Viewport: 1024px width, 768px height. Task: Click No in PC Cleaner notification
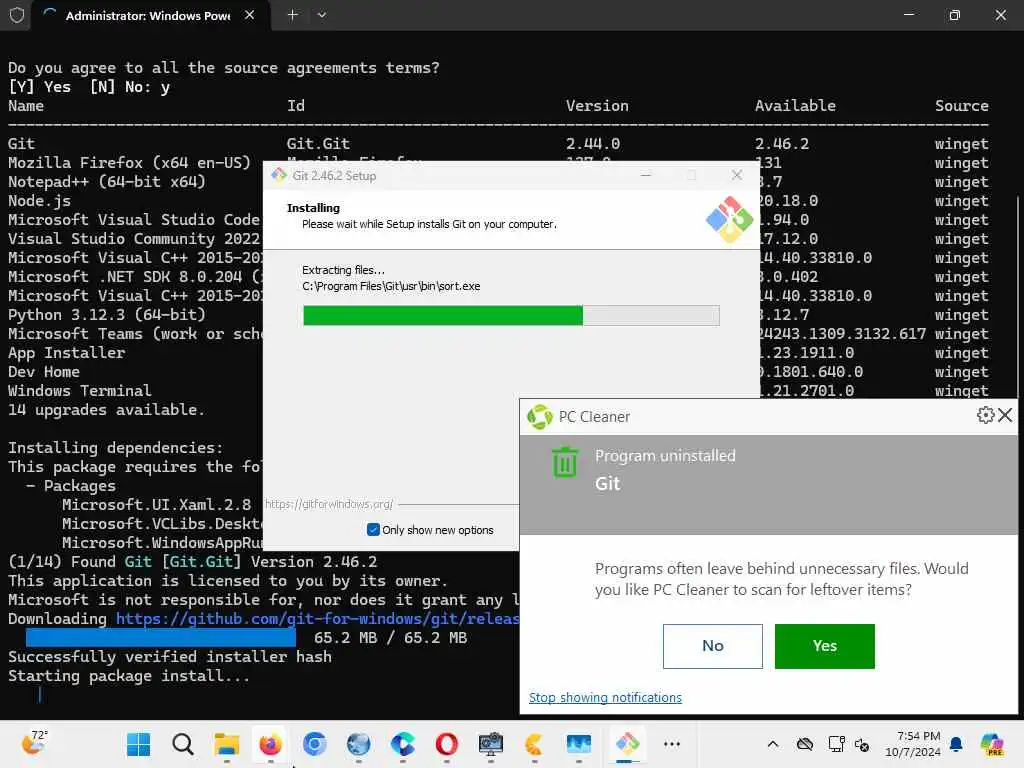coord(712,646)
